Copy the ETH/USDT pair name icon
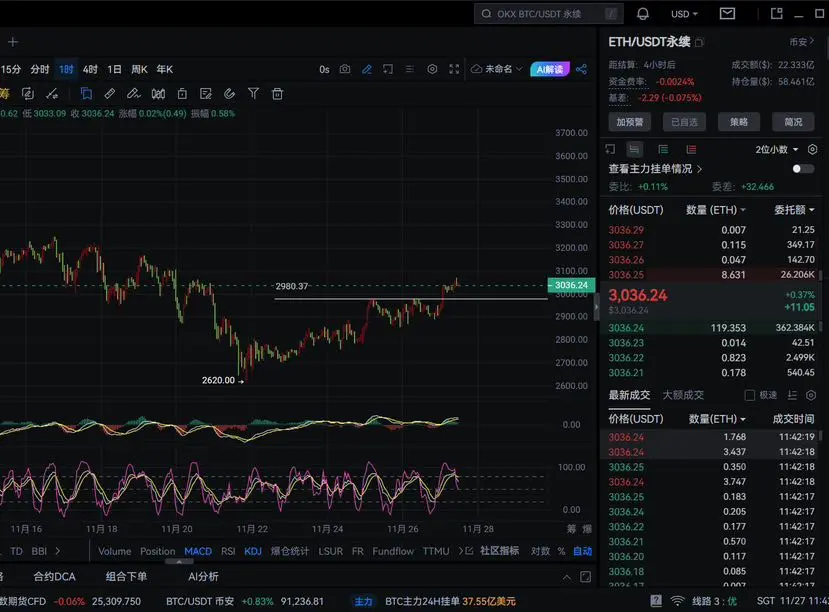Image resolution: width=829 pixels, height=612 pixels. click(x=699, y=42)
